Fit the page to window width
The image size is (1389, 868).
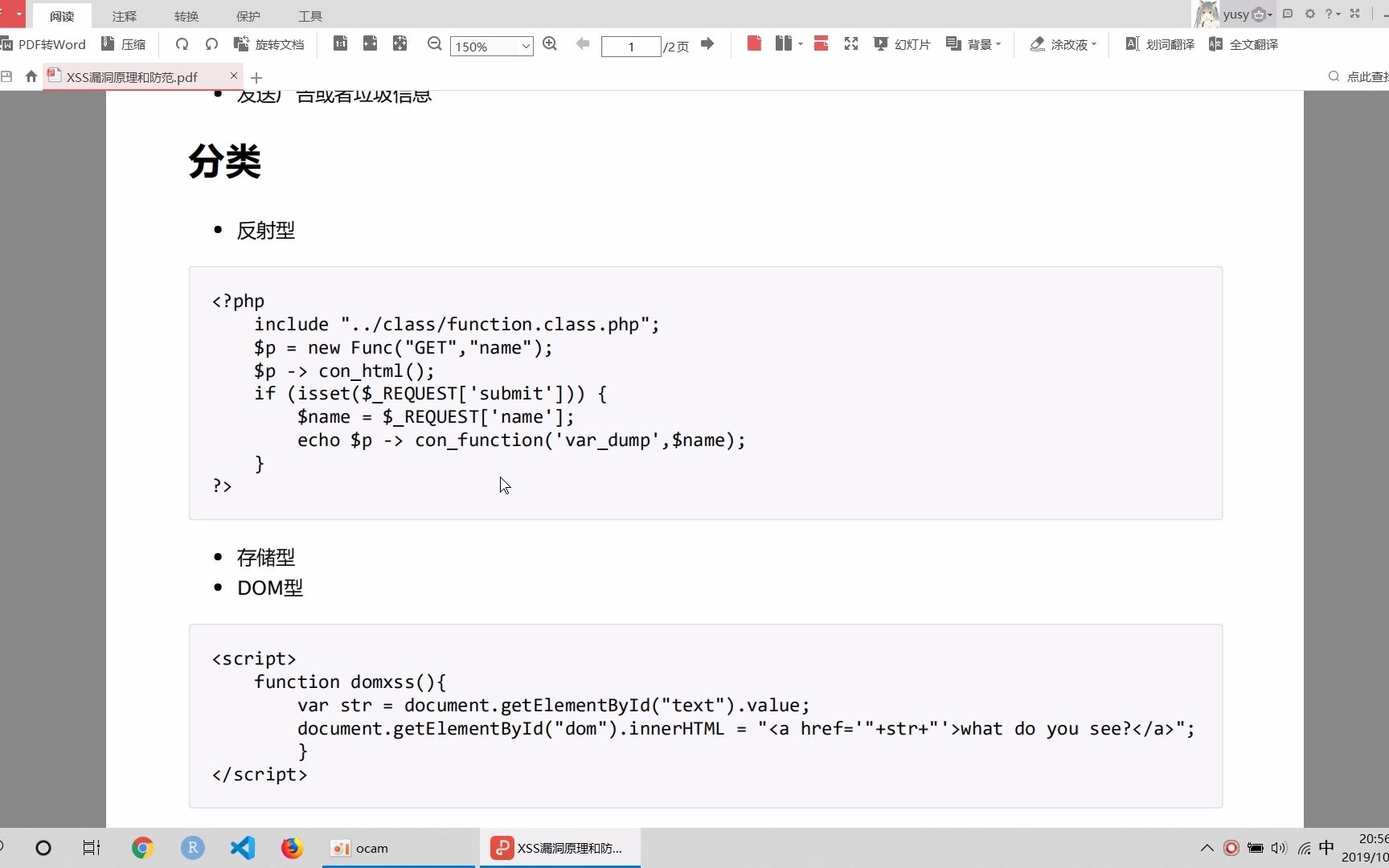[370, 43]
